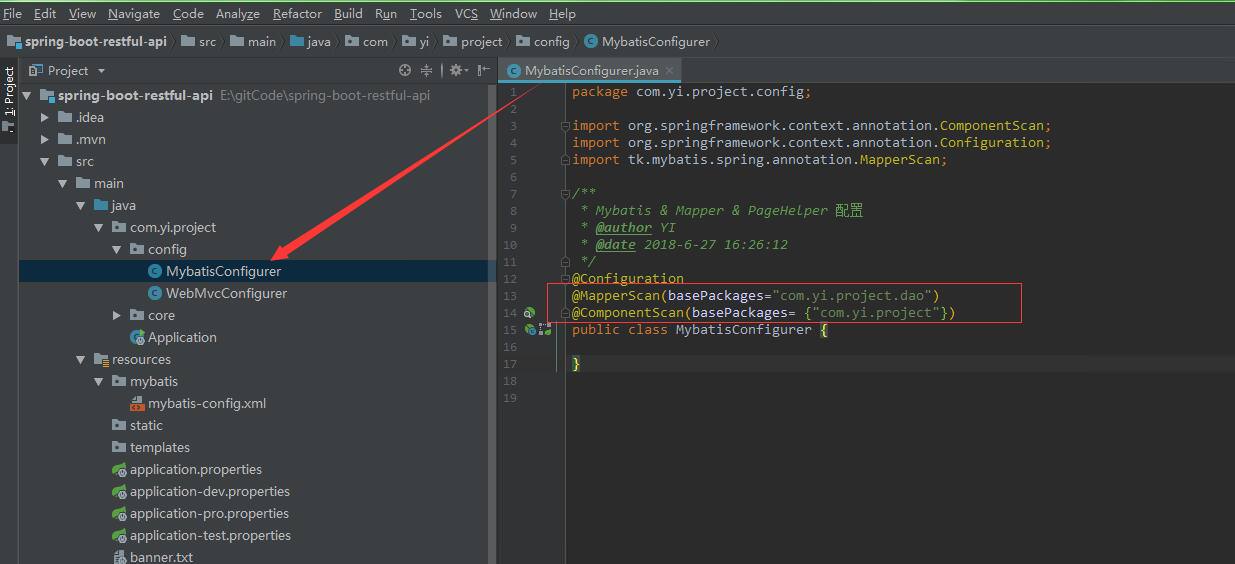
Task: Collapse the mybatis folder arrow
Action: tap(99, 381)
